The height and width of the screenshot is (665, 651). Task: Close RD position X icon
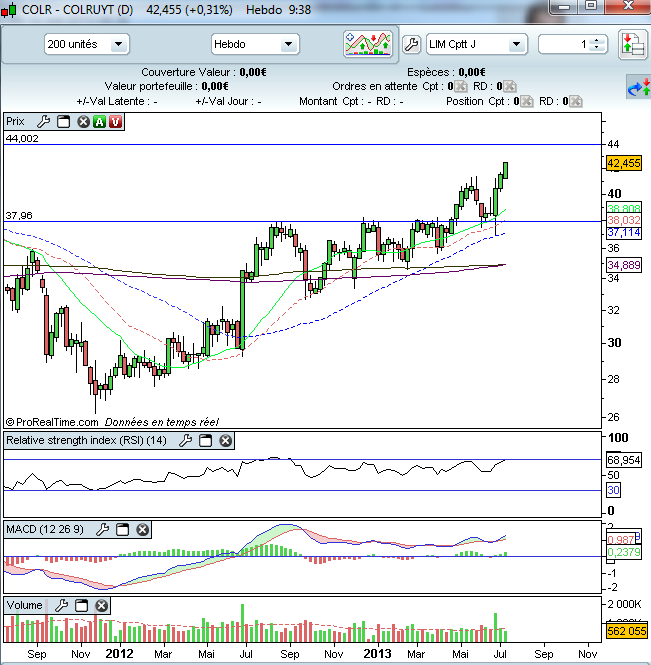(x=576, y=101)
